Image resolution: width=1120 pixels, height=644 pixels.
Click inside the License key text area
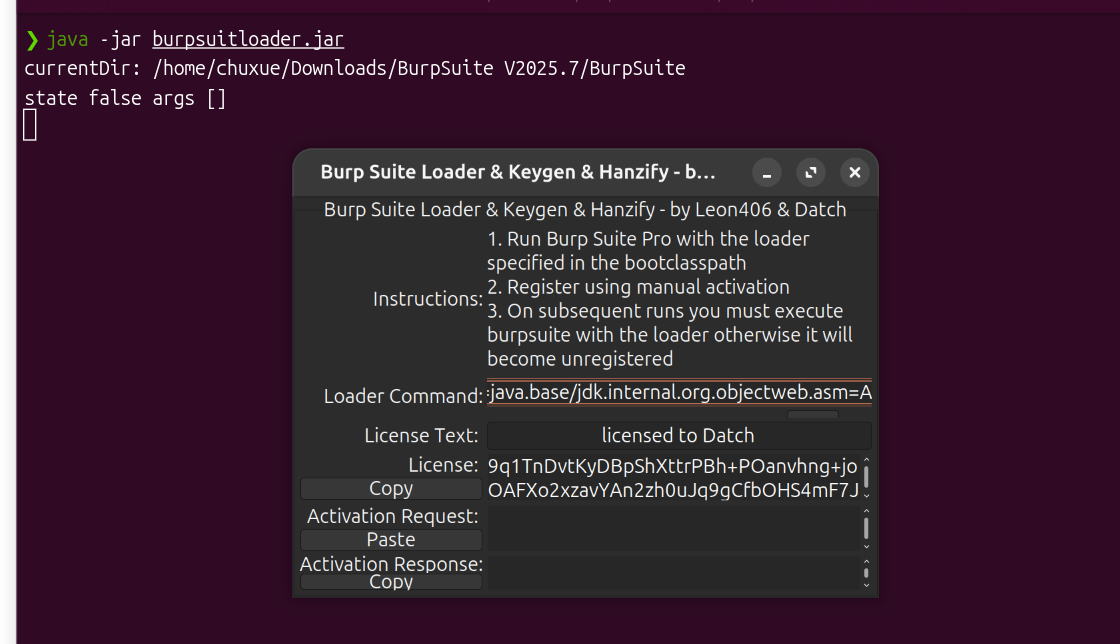672,478
